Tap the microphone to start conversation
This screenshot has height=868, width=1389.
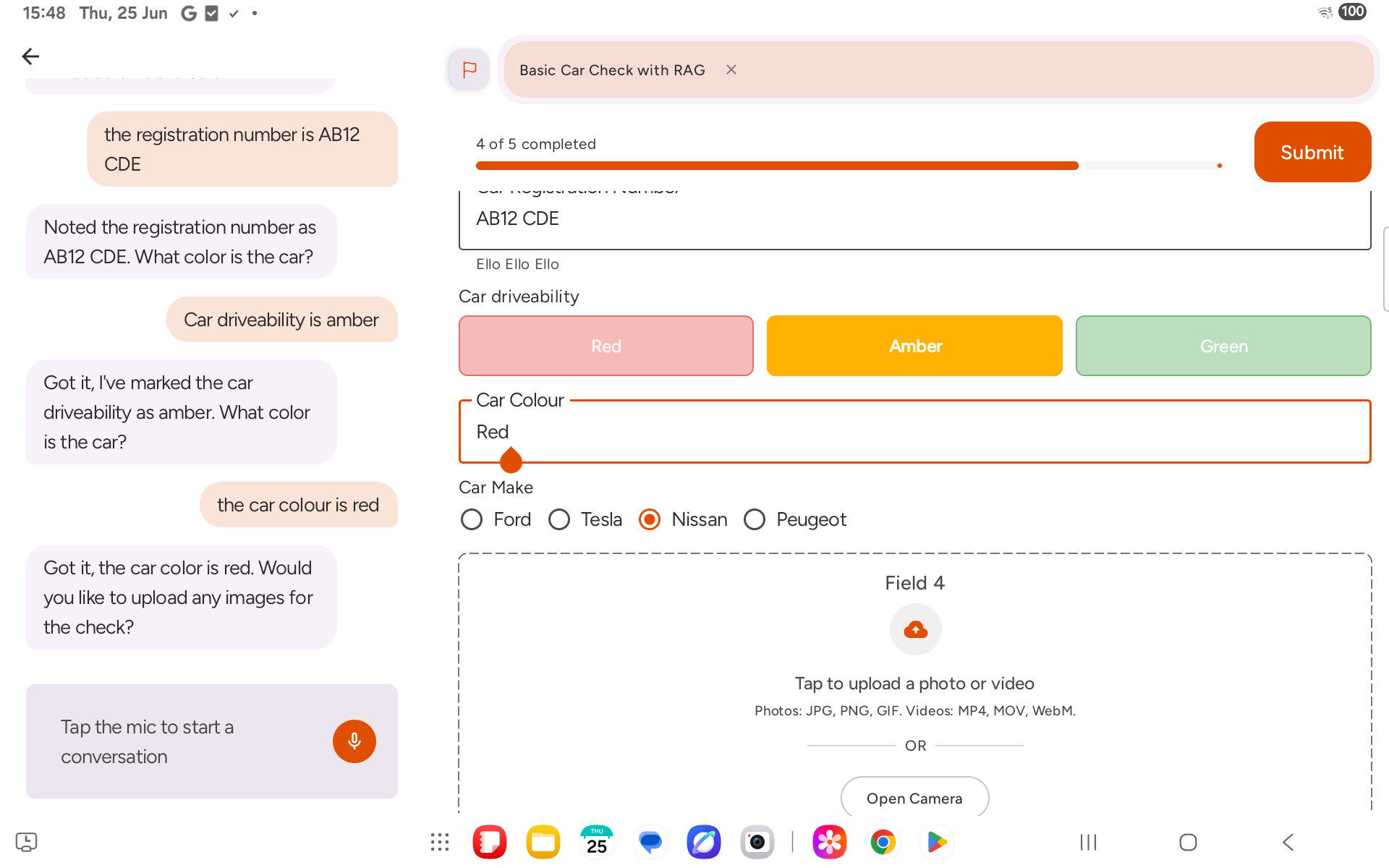354,741
